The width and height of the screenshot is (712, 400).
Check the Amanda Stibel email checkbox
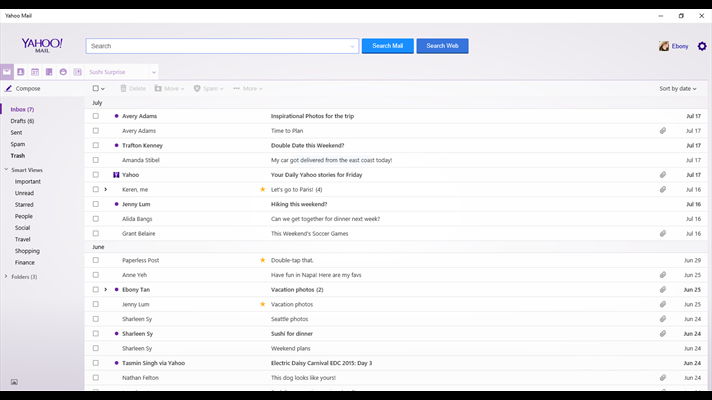pos(95,160)
